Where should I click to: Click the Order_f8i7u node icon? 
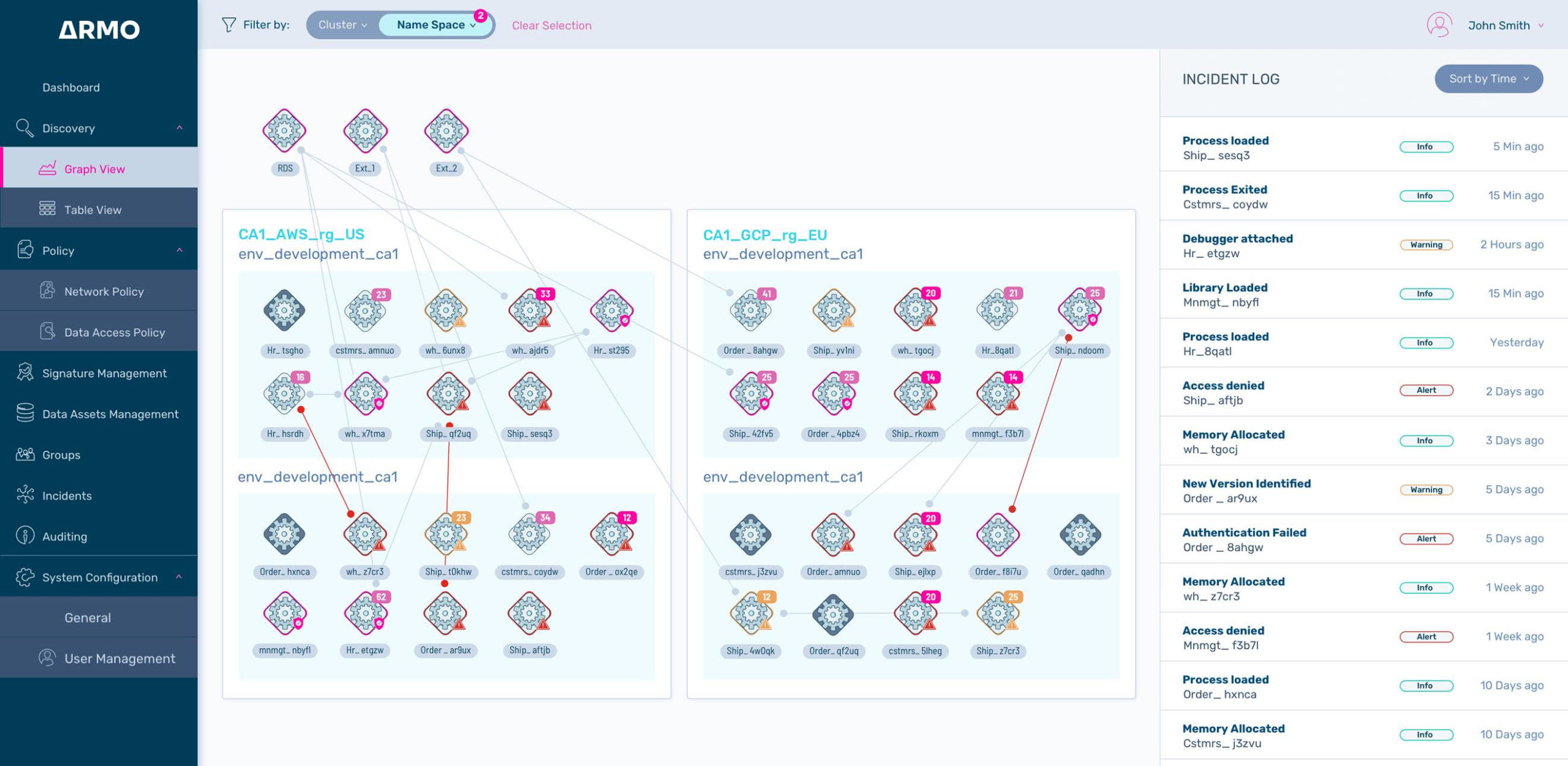coord(998,534)
